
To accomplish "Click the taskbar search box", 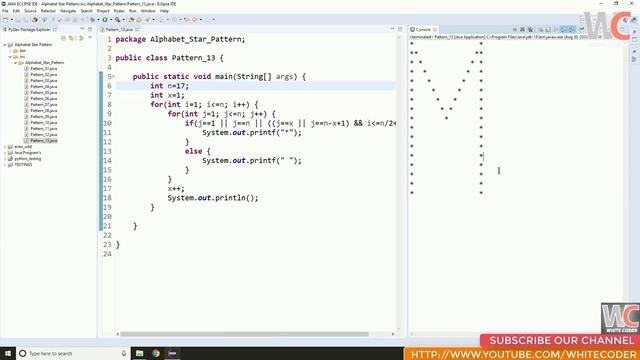I will click(x=73, y=353).
